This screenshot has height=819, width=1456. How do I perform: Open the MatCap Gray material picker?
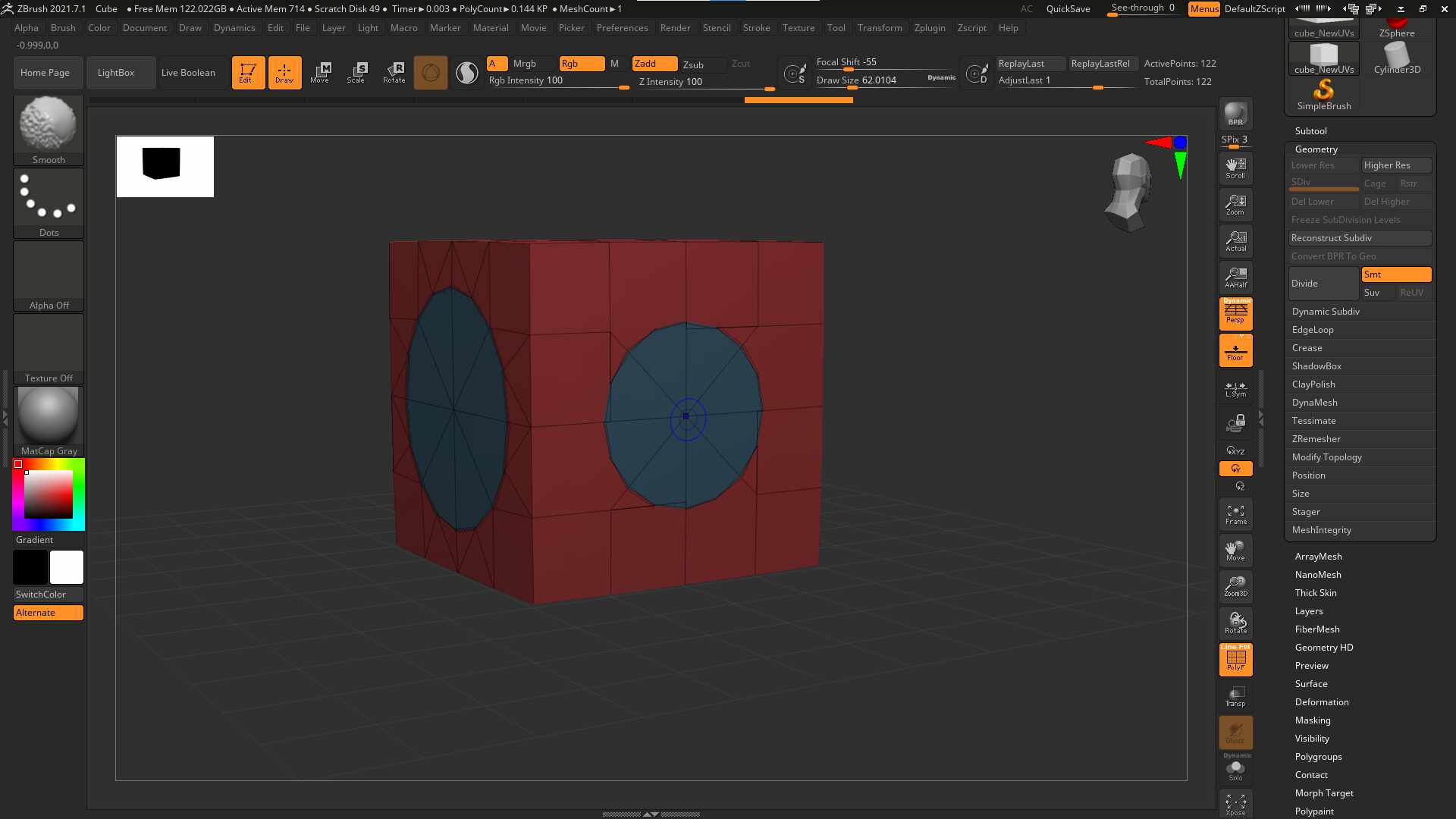coord(49,421)
